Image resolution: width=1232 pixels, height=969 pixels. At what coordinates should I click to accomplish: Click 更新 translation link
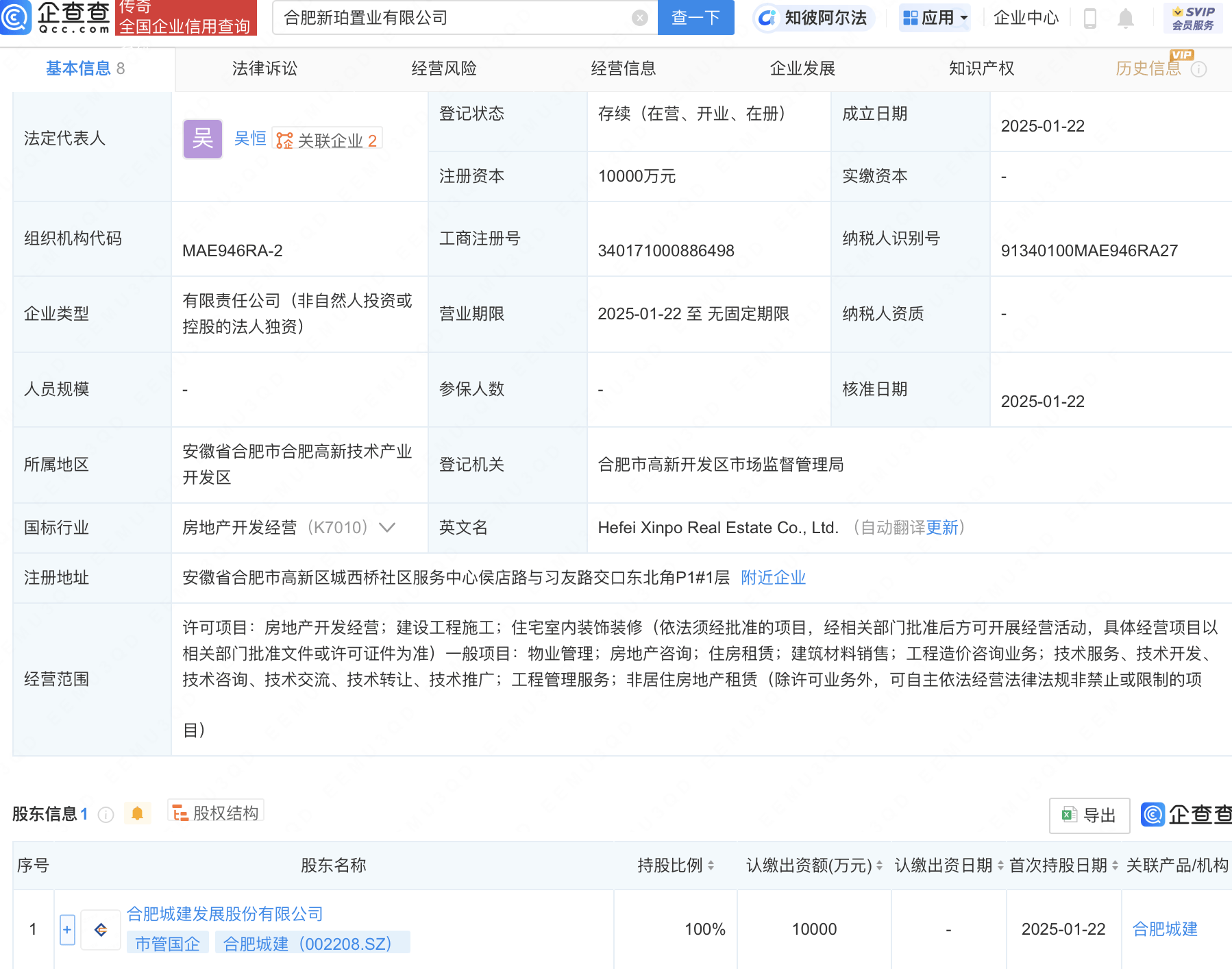[x=941, y=527]
